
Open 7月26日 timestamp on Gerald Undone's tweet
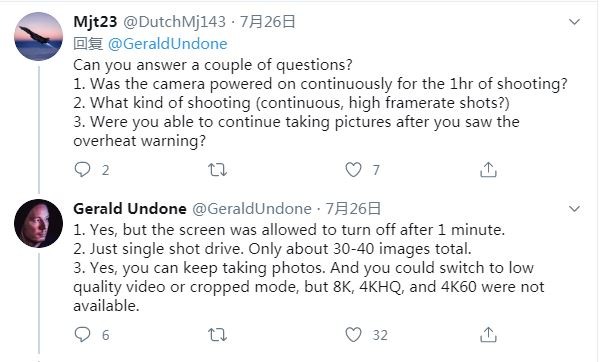click(x=353, y=209)
